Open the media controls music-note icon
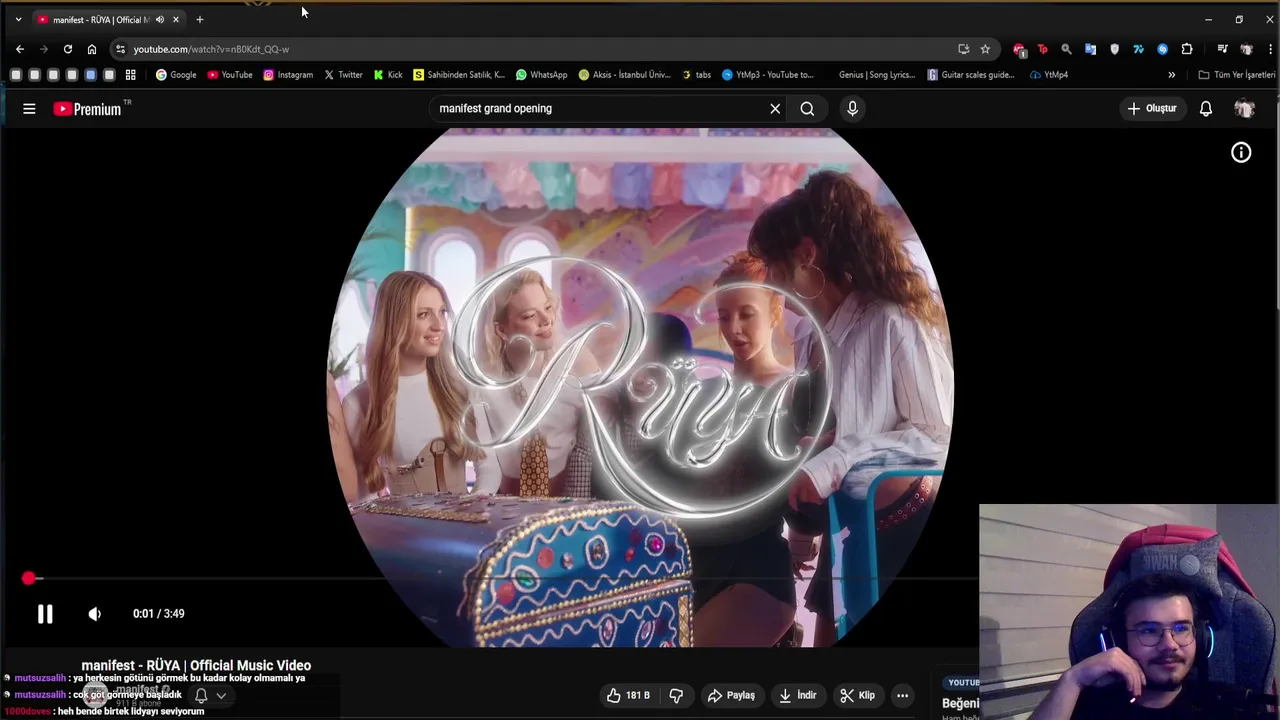Viewport: 1280px width, 720px height. point(1222,49)
